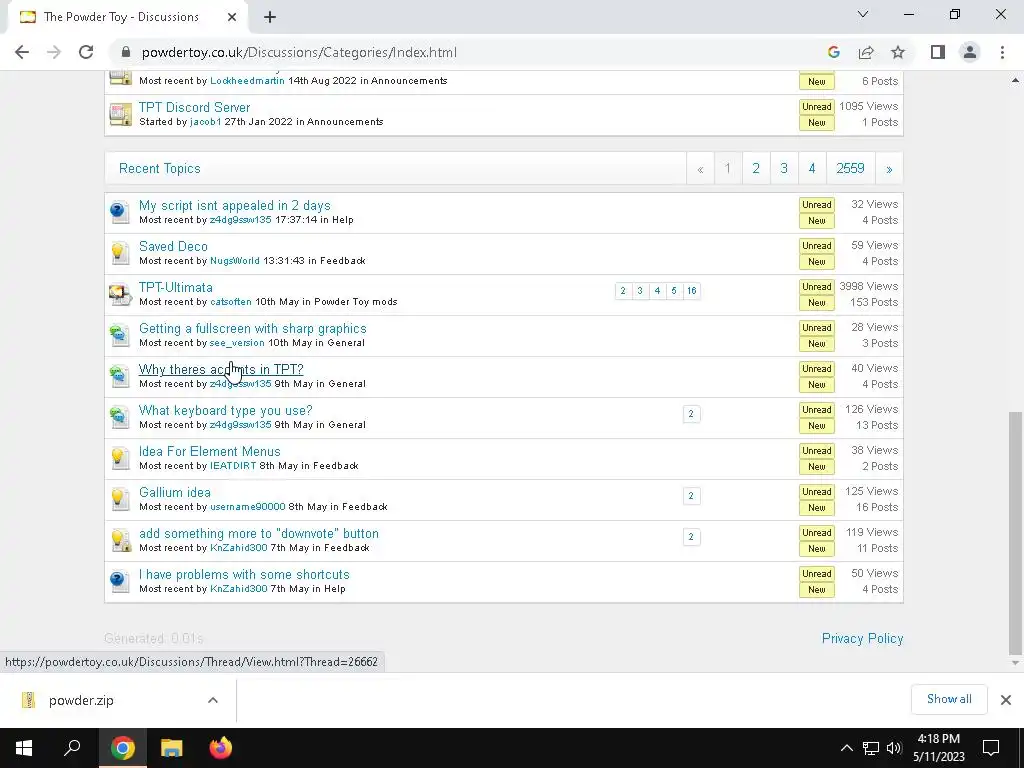Show hidden system tray icons
The image size is (1024, 768).
click(x=846, y=748)
